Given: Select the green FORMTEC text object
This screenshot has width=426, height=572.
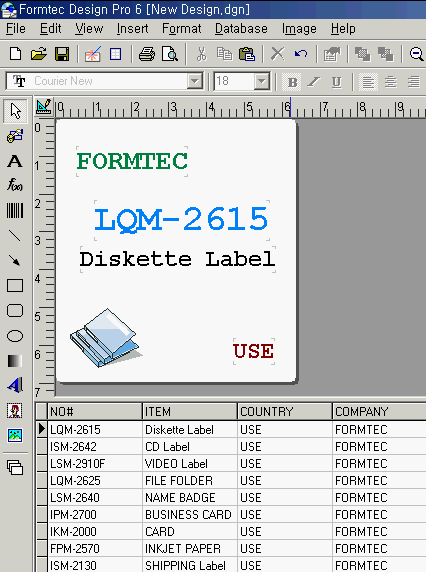Looking at the screenshot, I should coord(132,161).
